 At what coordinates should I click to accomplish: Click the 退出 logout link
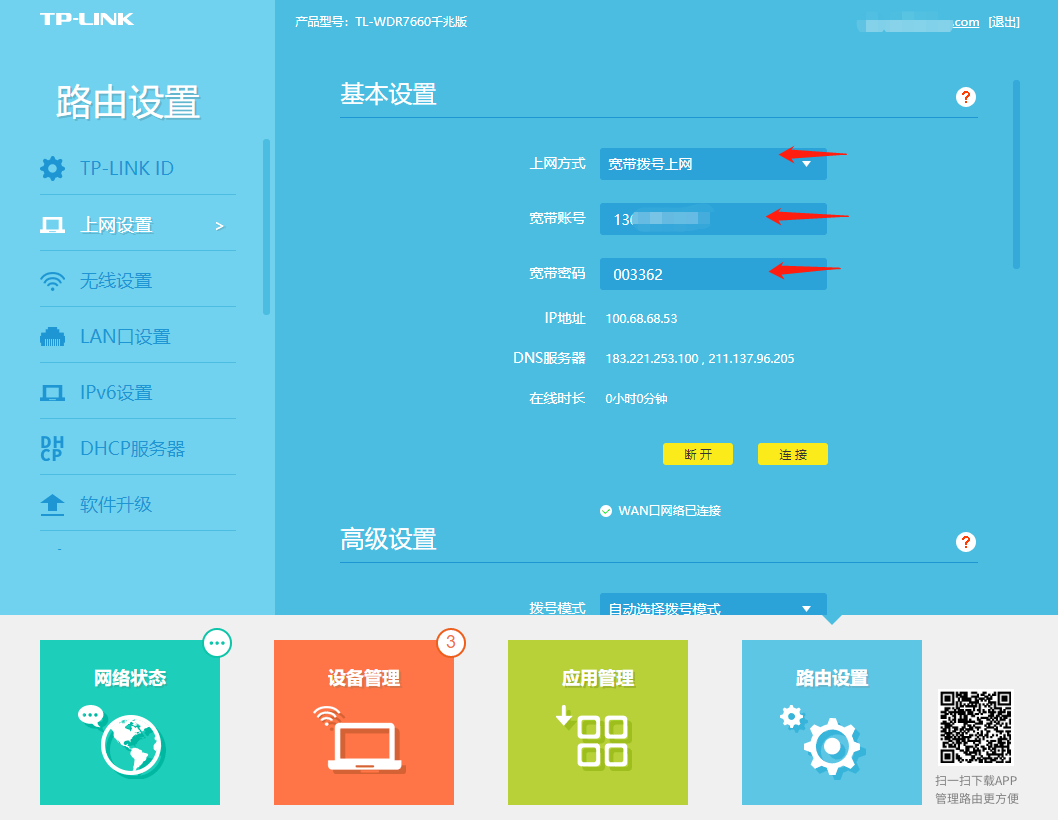pyautogui.click(x=1003, y=22)
